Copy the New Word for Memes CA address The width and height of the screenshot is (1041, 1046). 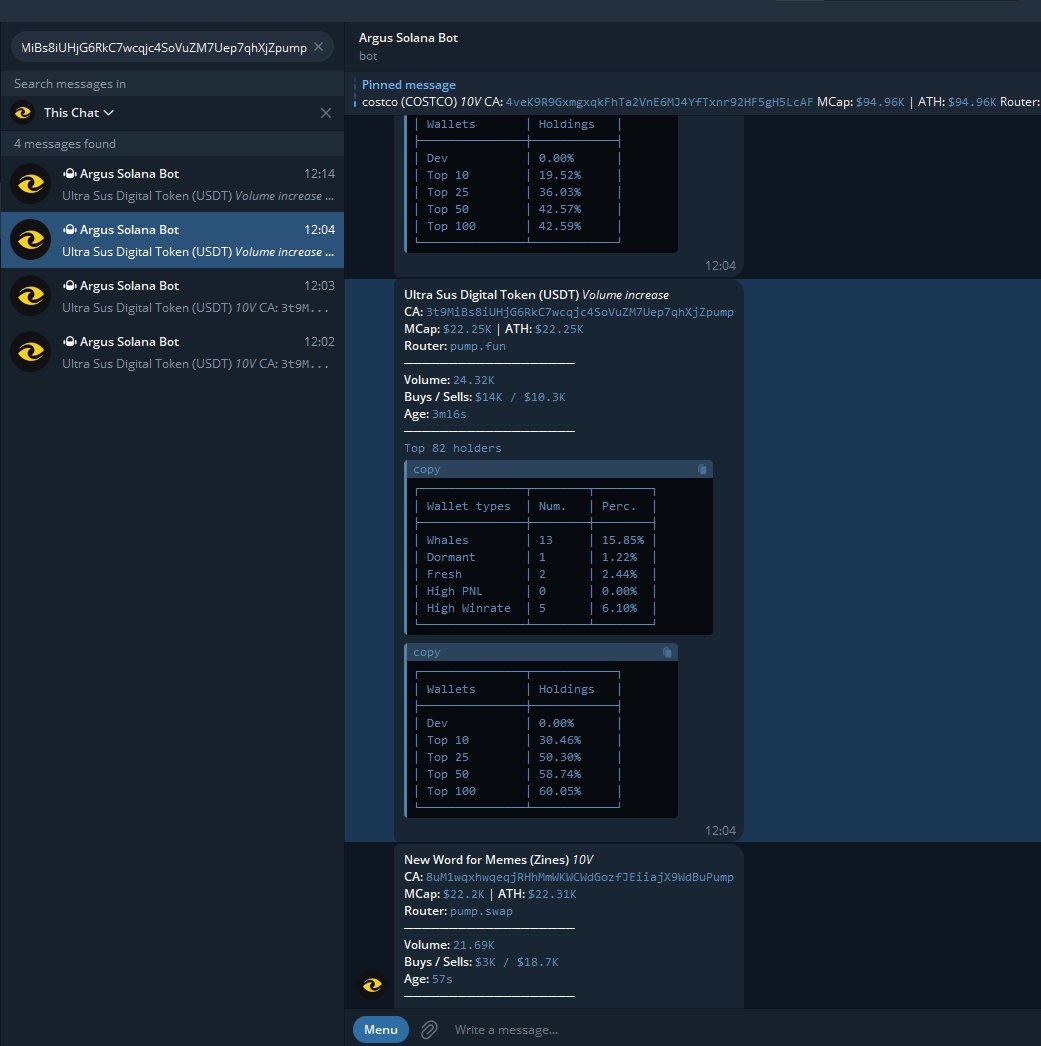(580, 877)
